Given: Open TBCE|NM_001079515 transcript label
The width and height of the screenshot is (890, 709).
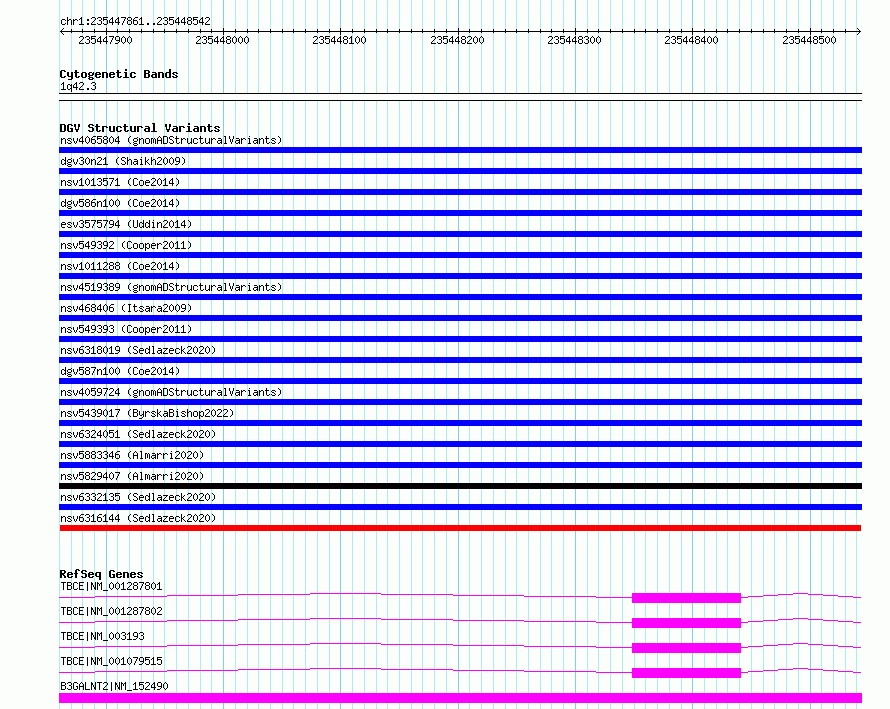Looking at the screenshot, I should 111,661.
